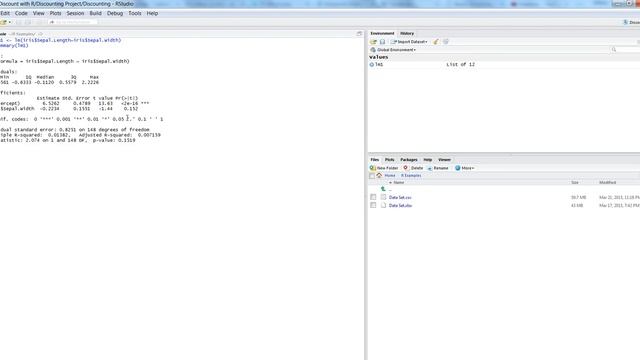Go to Home directory via house icon
640x360 pixels.
tap(379, 176)
